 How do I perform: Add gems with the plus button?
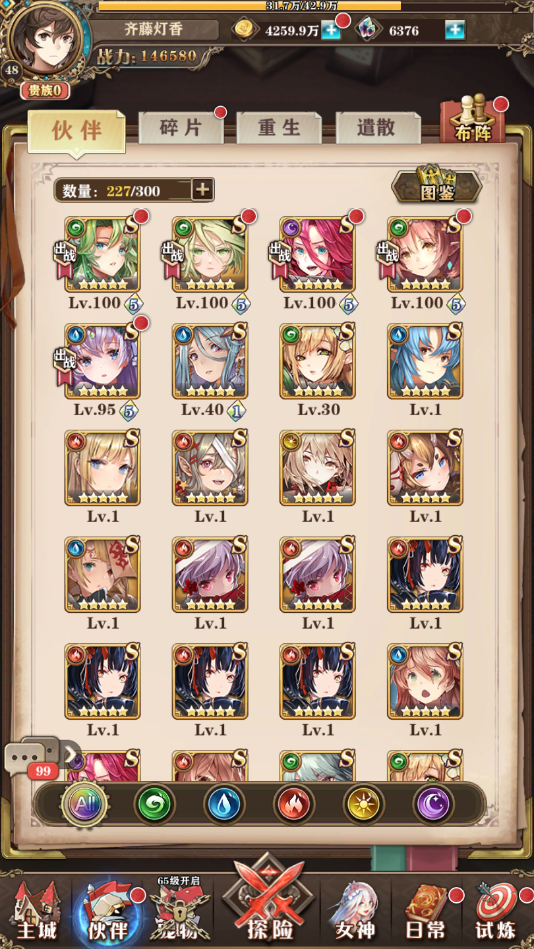point(455,29)
